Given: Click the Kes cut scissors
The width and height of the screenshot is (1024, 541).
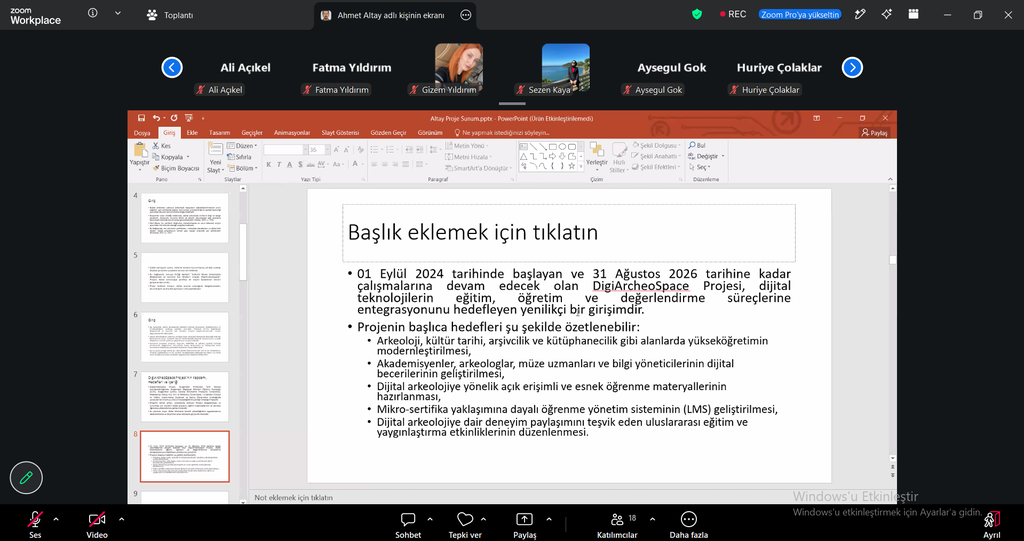Looking at the screenshot, I should (x=157, y=146).
